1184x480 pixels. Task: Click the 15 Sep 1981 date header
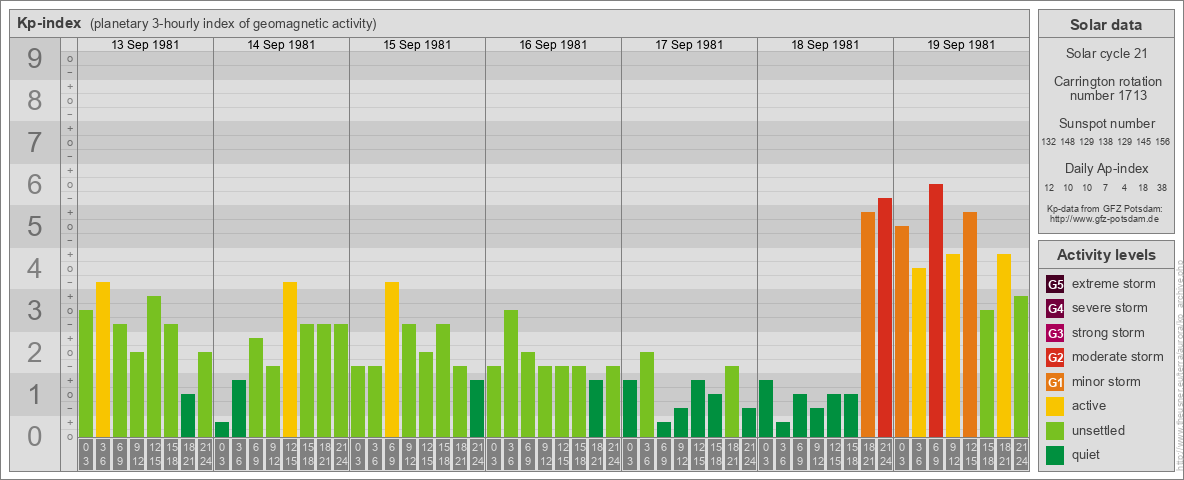pyautogui.click(x=417, y=45)
